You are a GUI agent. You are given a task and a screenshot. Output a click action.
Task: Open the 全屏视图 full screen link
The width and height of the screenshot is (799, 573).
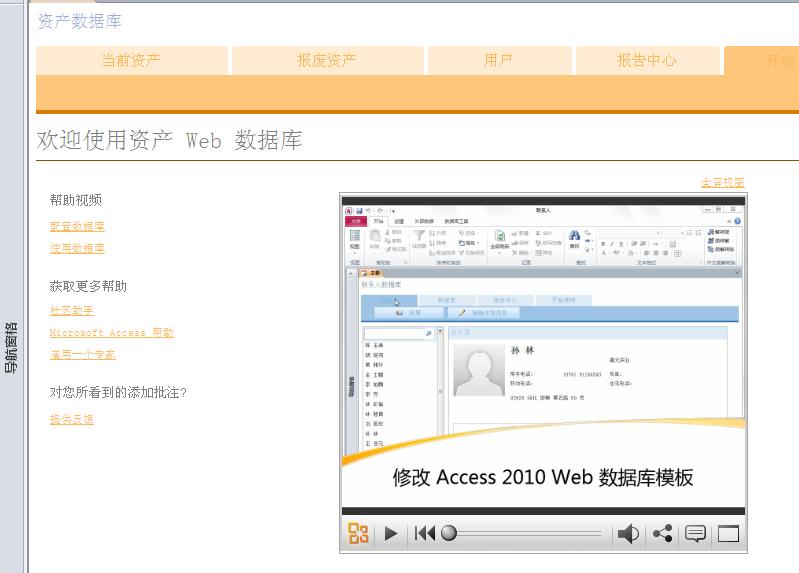tap(723, 182)
